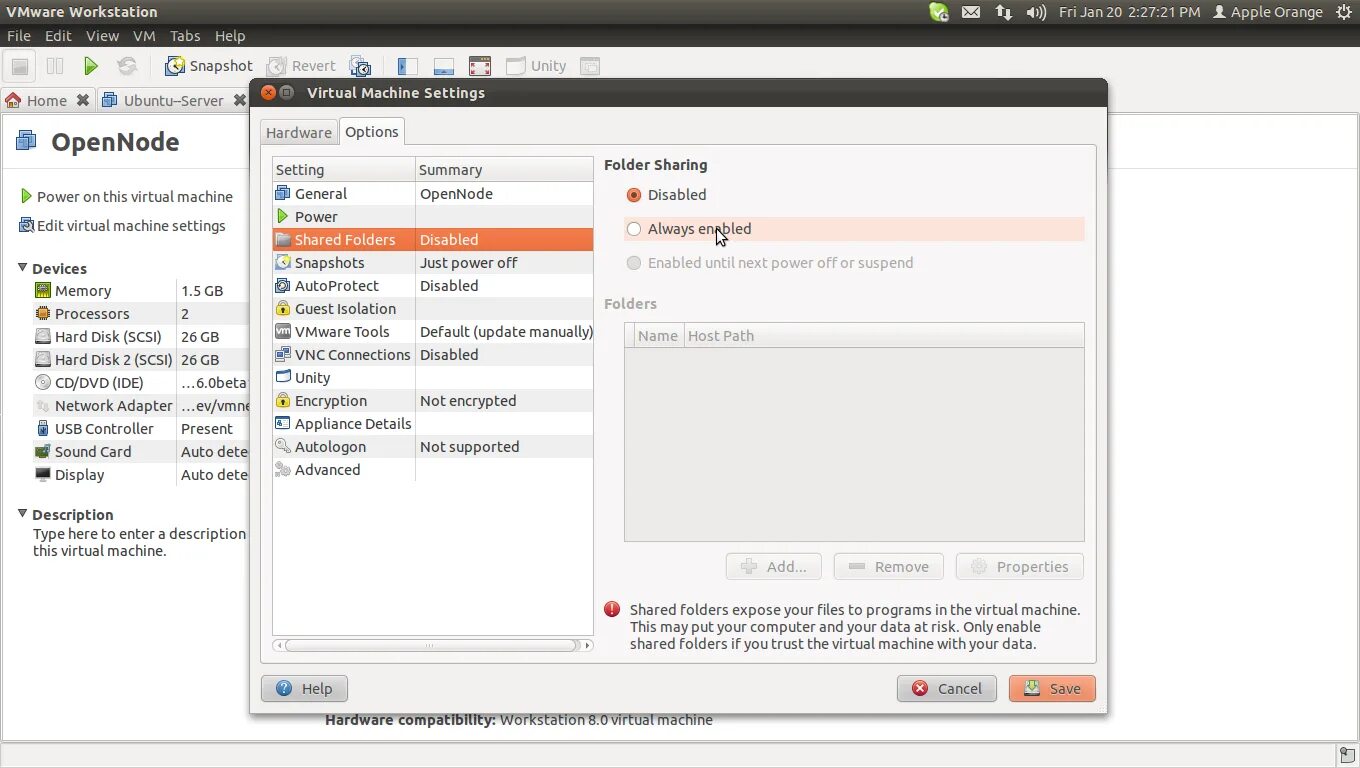
Task: Click the Cancel button
Action: coord(947,689)
